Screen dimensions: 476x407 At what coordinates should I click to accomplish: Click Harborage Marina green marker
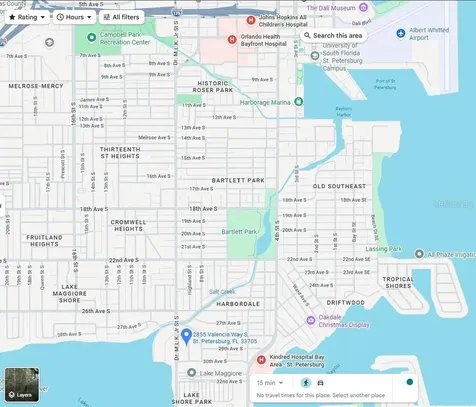pyautogui.click(x=299, y=102)
